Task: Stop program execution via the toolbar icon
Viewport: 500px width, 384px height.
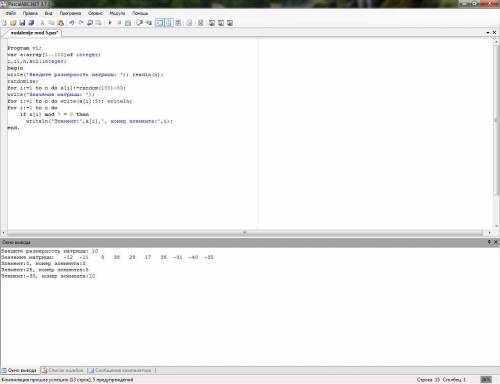Action: 119,23
